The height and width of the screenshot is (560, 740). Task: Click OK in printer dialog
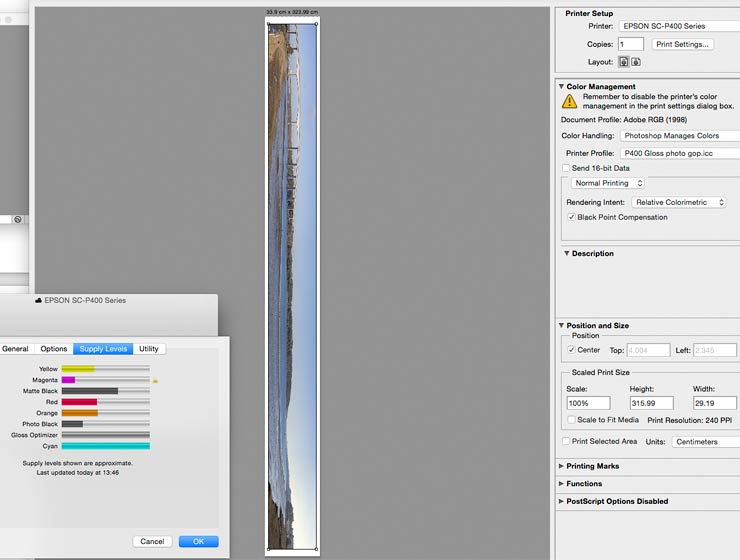(x=199, y=541)
